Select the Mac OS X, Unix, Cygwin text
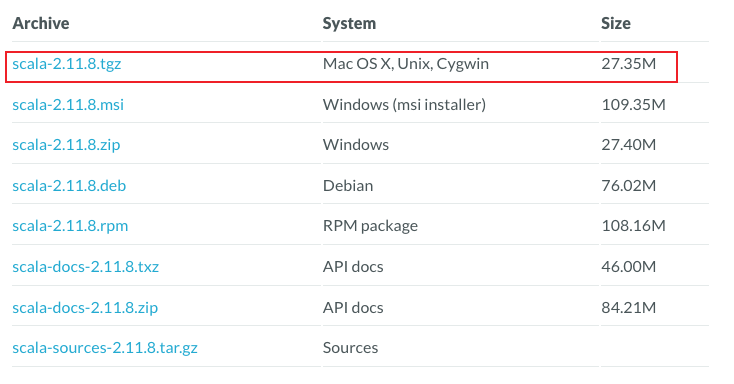This screenshot has height=384, width=734. click(x=405, y=64)
